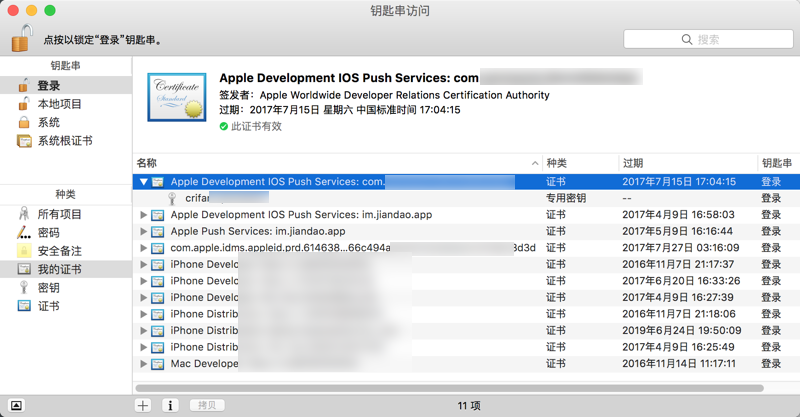Click the 此证书有效 validity status text
Image resolution: width=800 pixels, height=417 pixels.
(256, 126)
